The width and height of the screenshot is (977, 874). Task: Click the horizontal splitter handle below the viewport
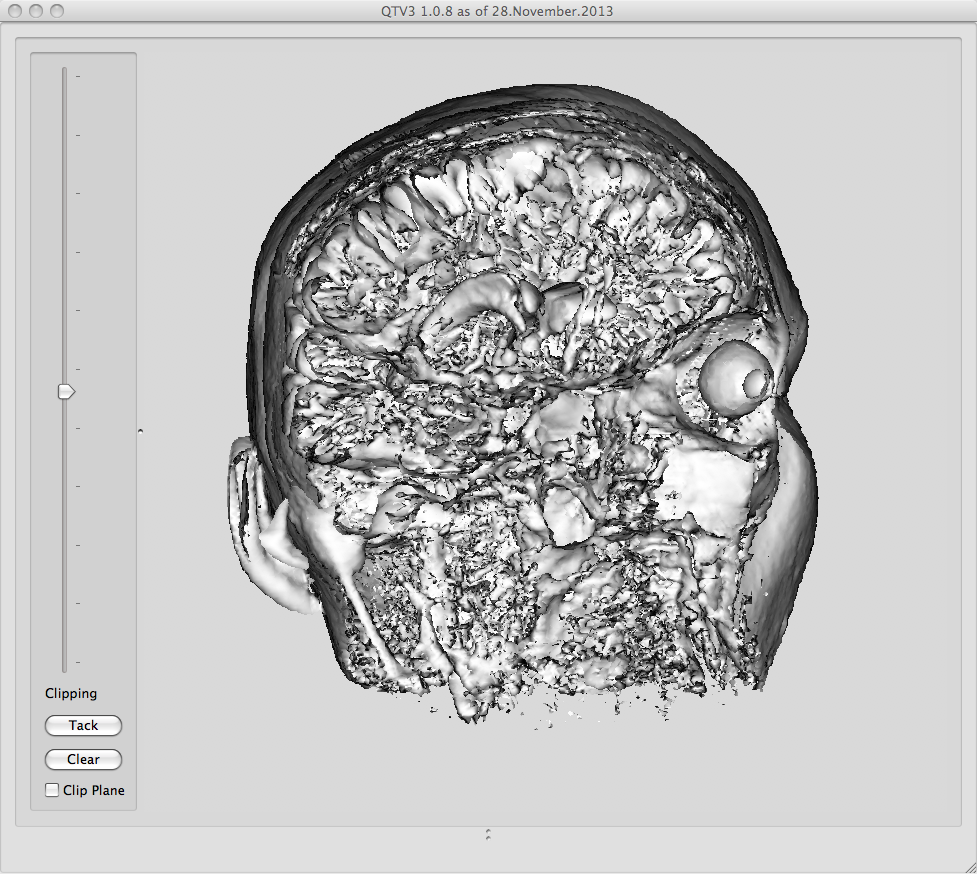coord(487,832)
